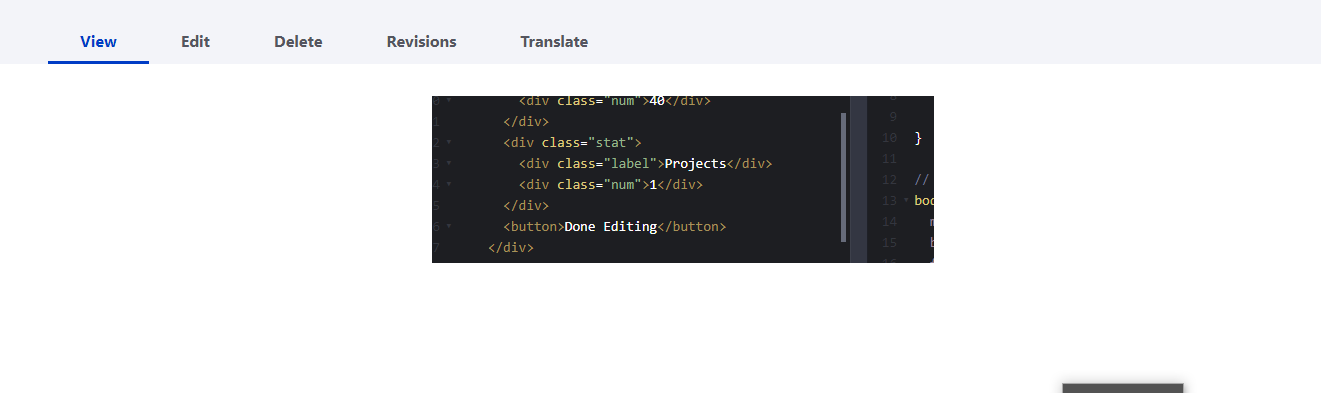This screenshot has width=1321, height=393.
Task: Collapse fold arrow beside Projects label line
Action: coord(449,164)
